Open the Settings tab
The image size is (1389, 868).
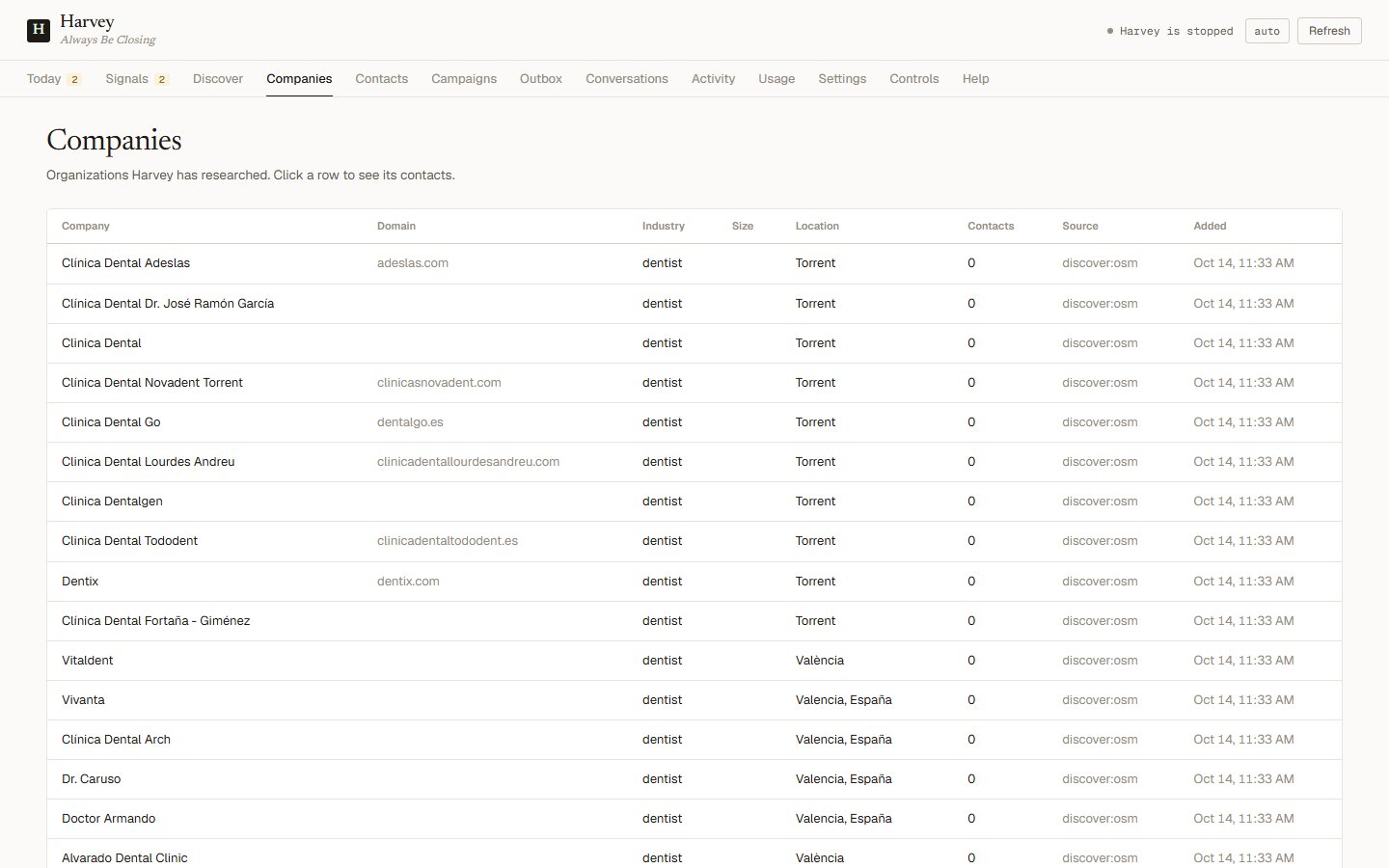842,79
